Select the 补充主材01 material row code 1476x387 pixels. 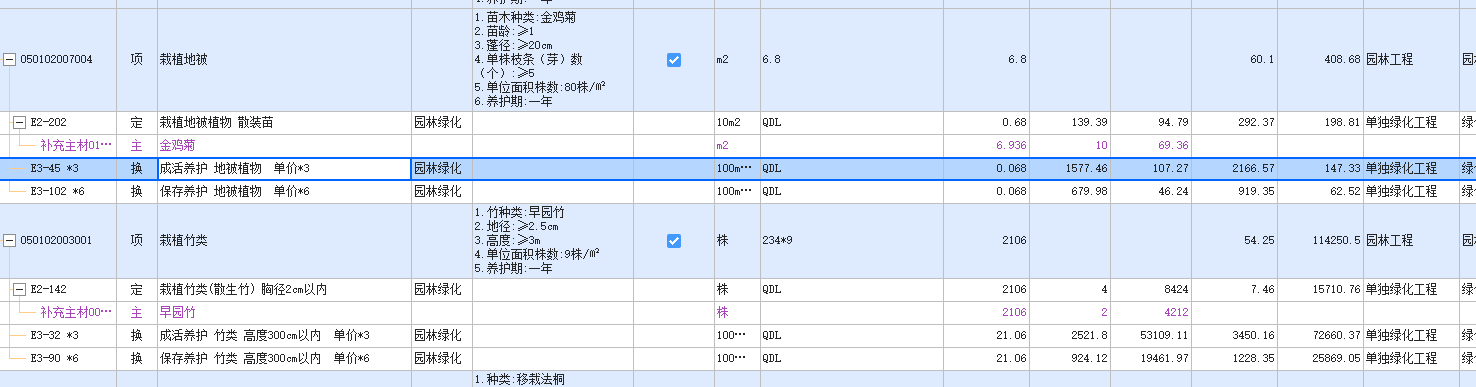(76, 146)
